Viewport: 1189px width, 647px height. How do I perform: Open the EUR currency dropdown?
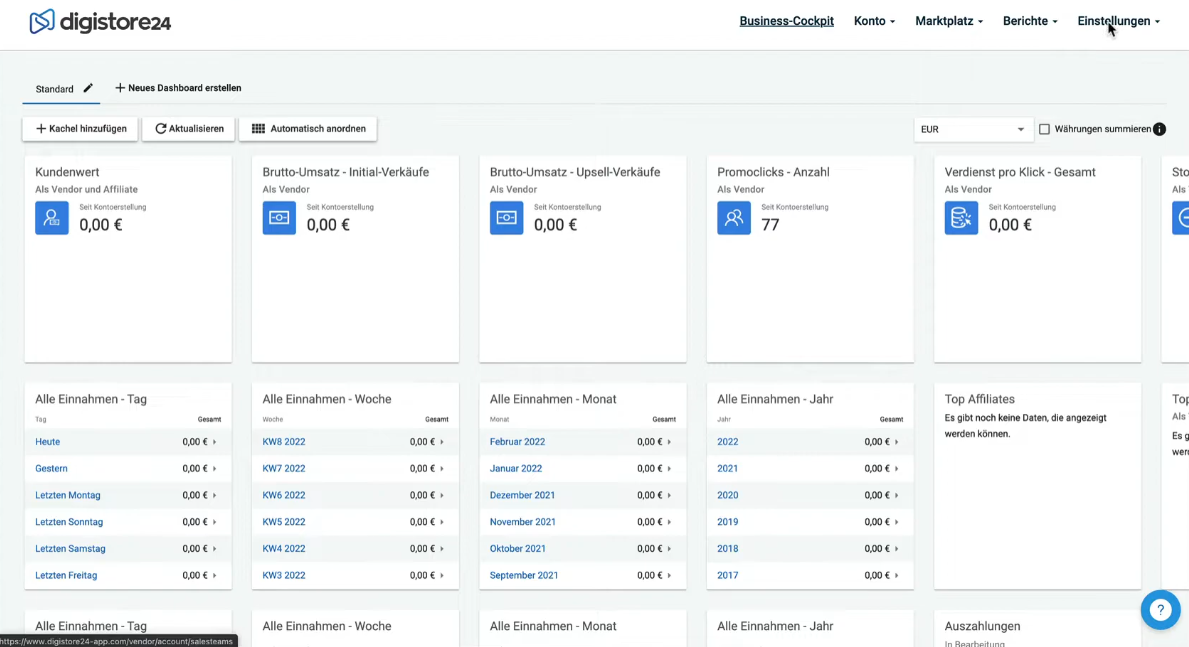[972, 129]
